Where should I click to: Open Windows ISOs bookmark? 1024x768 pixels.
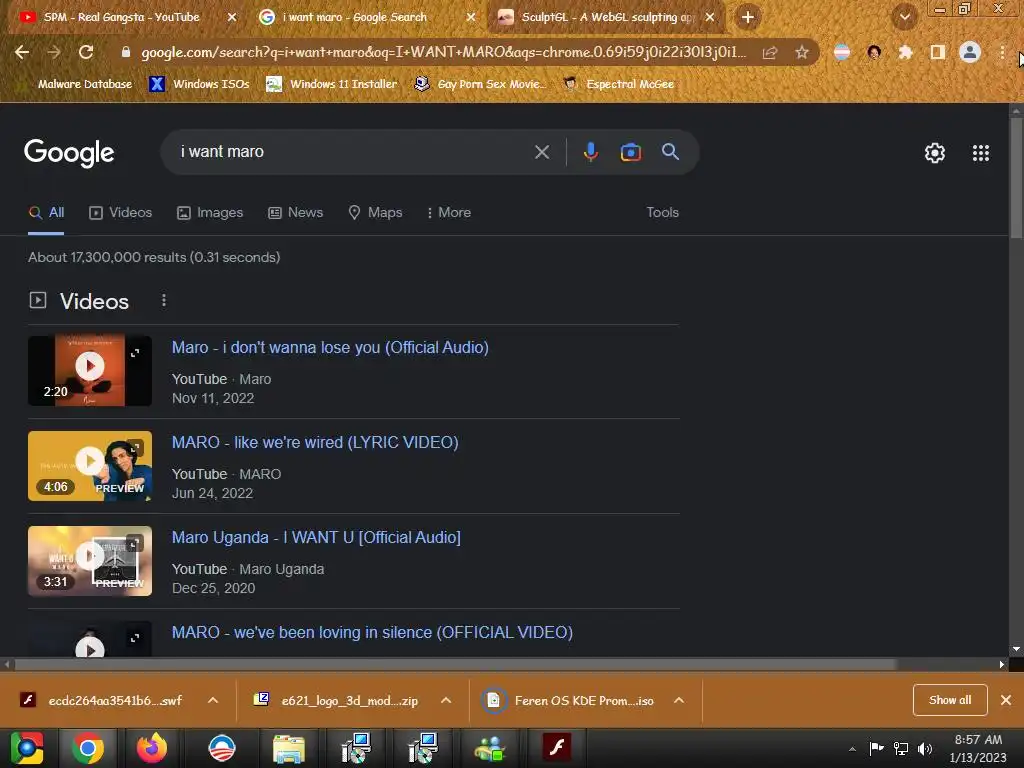[x=199, y=84]
